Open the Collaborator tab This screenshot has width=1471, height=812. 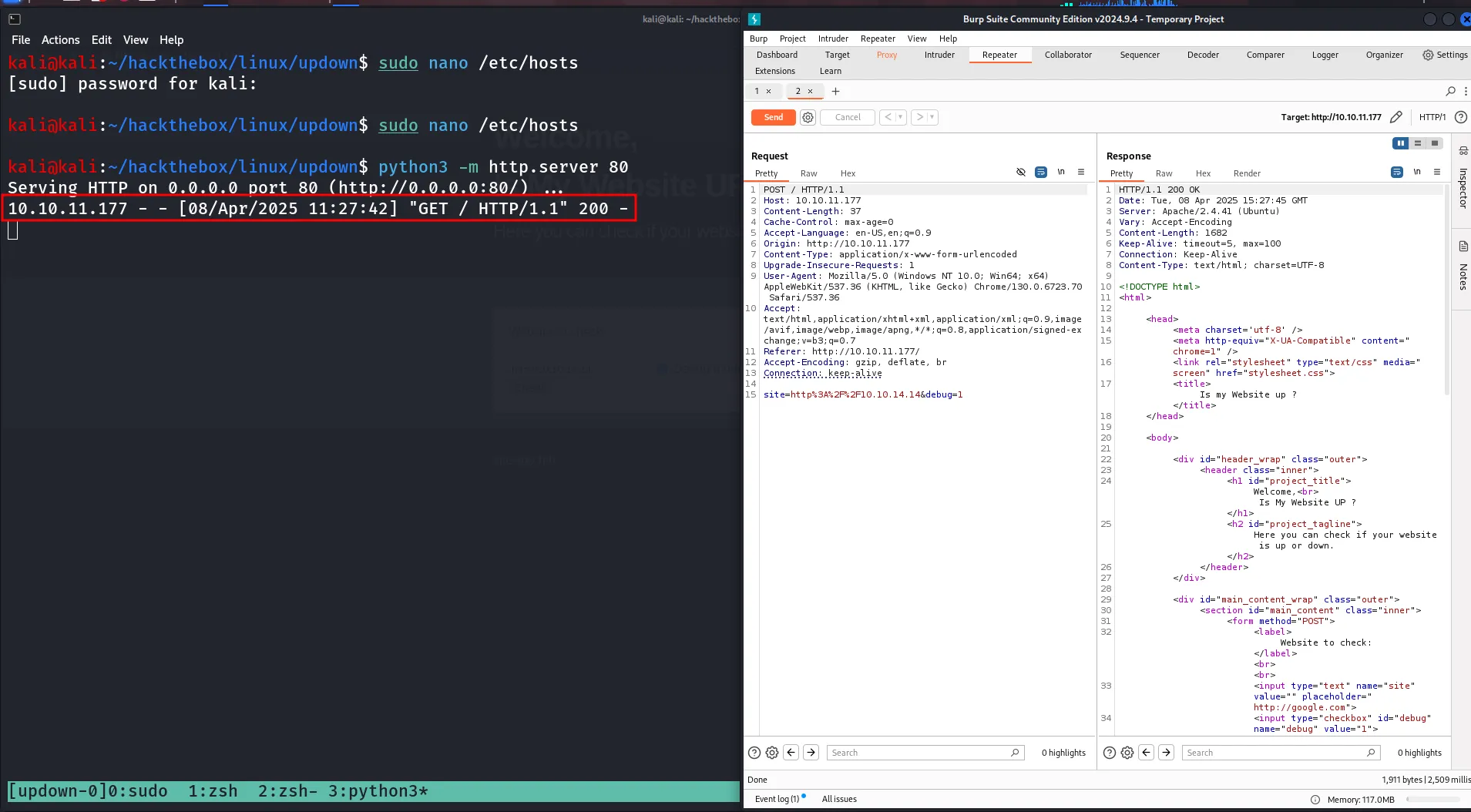coord(1068,55)
